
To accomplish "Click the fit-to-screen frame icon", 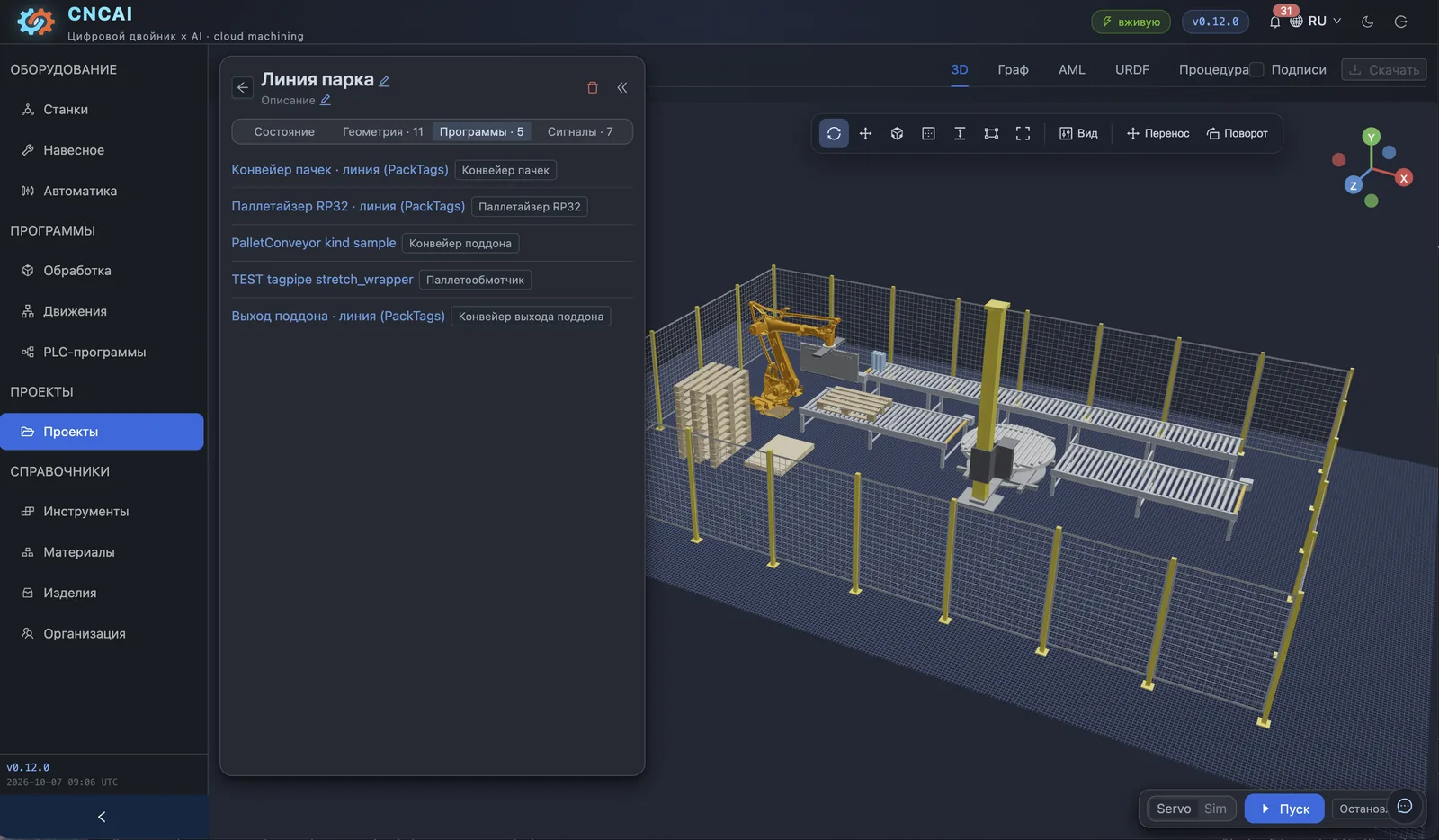I will click(x=1023, y=133).
